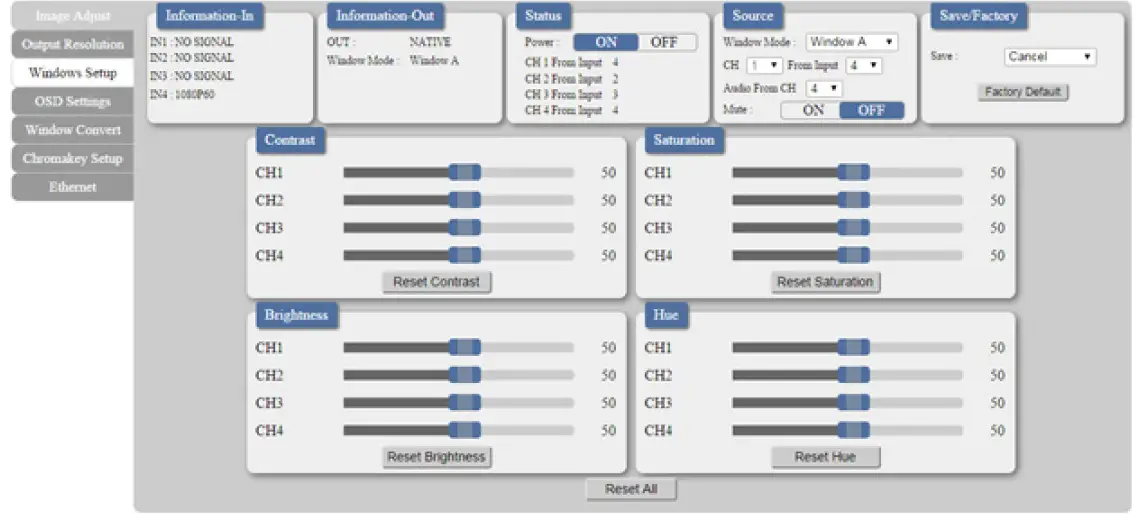Open the Save dropdown showing Cancel

click(1050, 57)
